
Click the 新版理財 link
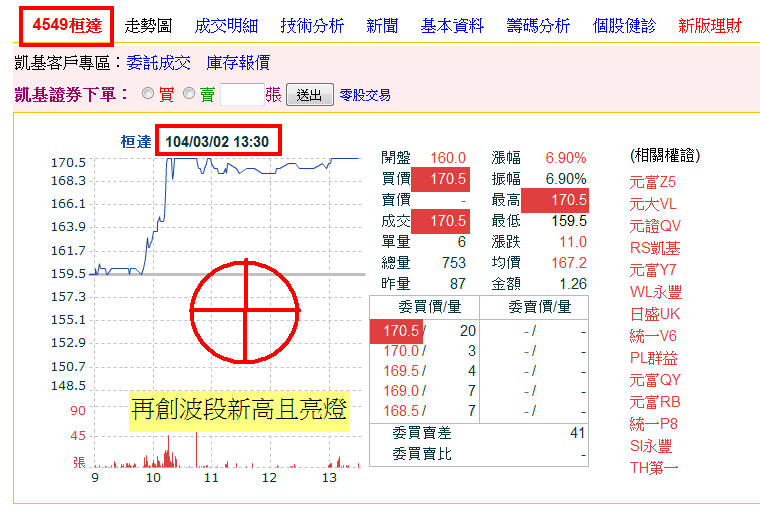710,26
